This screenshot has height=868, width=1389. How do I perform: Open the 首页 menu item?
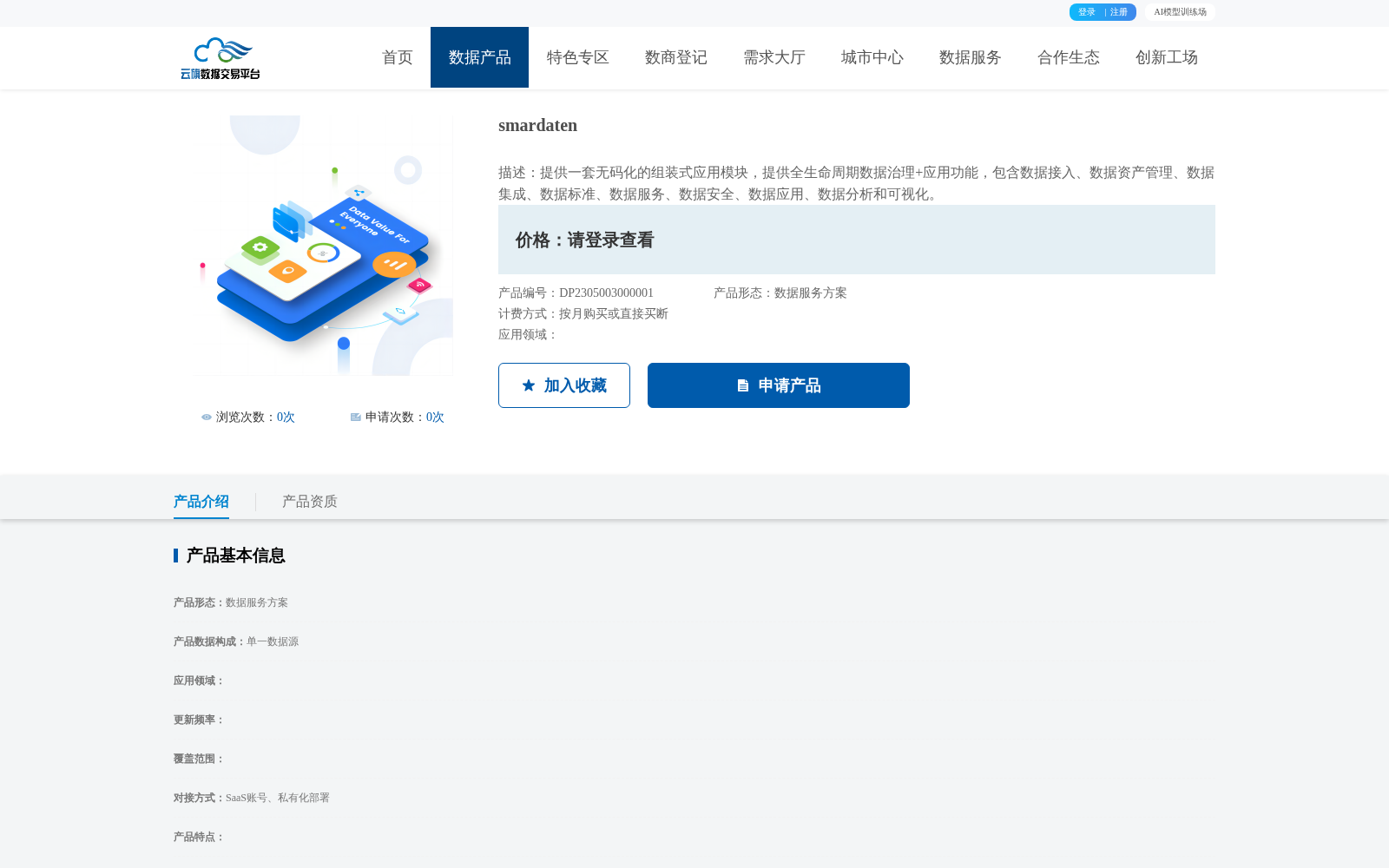pyautogui.click(x=398, y=57)
